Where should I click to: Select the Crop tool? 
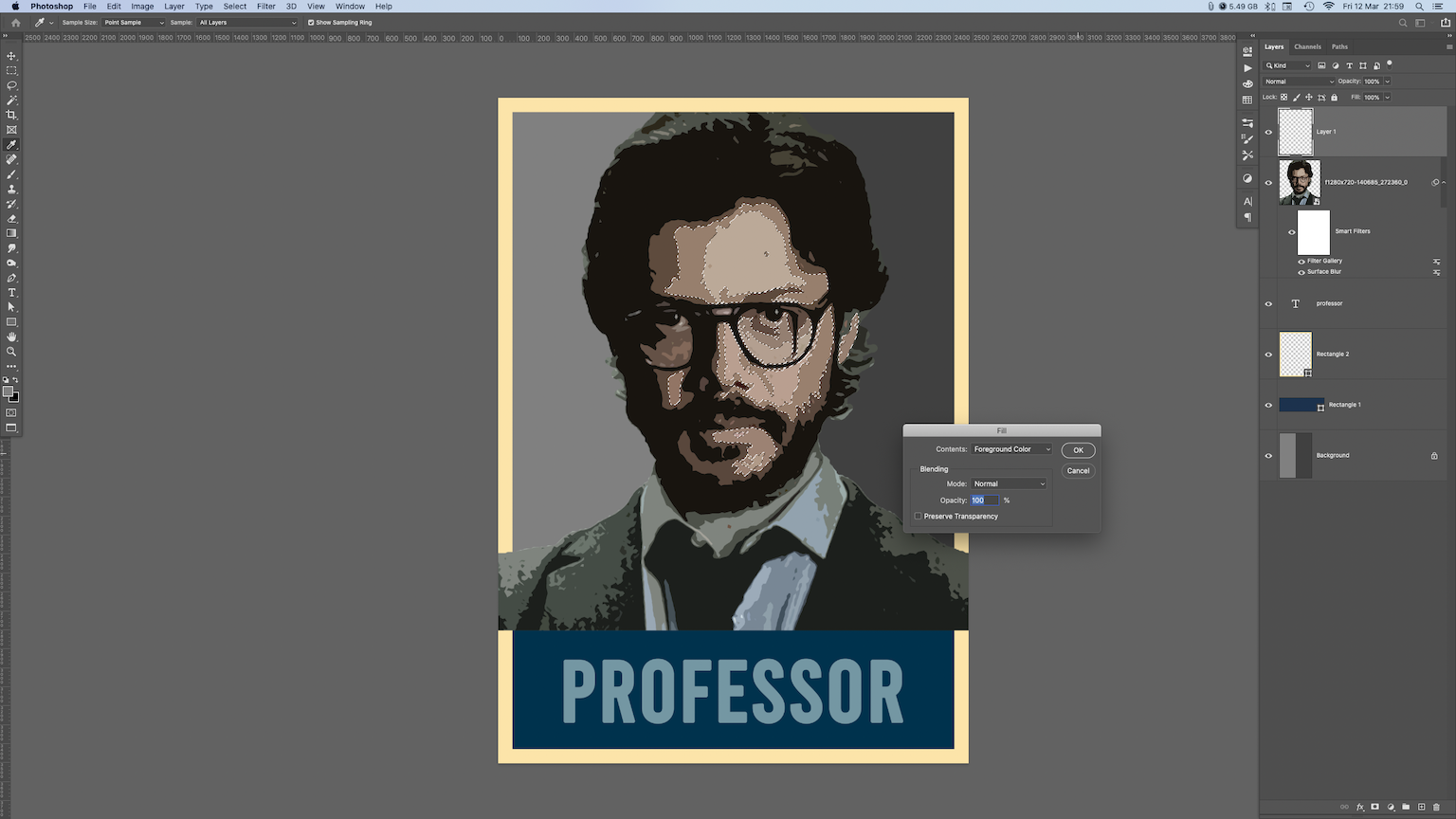click(11, 115)
